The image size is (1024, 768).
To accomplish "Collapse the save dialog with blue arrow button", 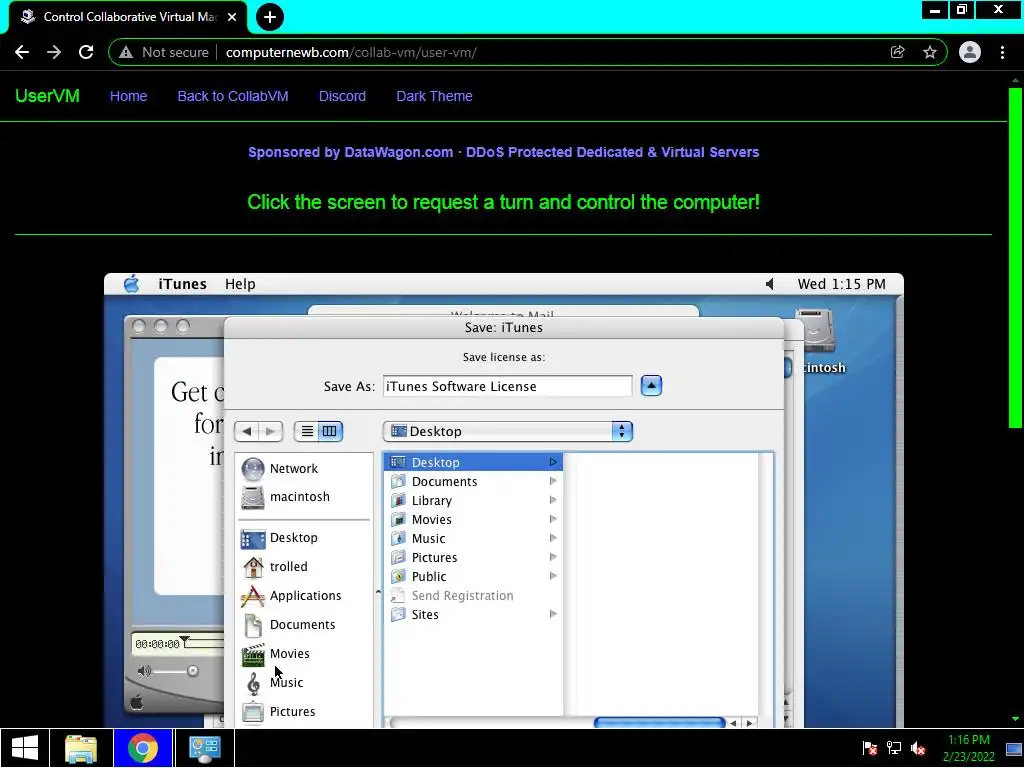I will [x=651, y=385].
